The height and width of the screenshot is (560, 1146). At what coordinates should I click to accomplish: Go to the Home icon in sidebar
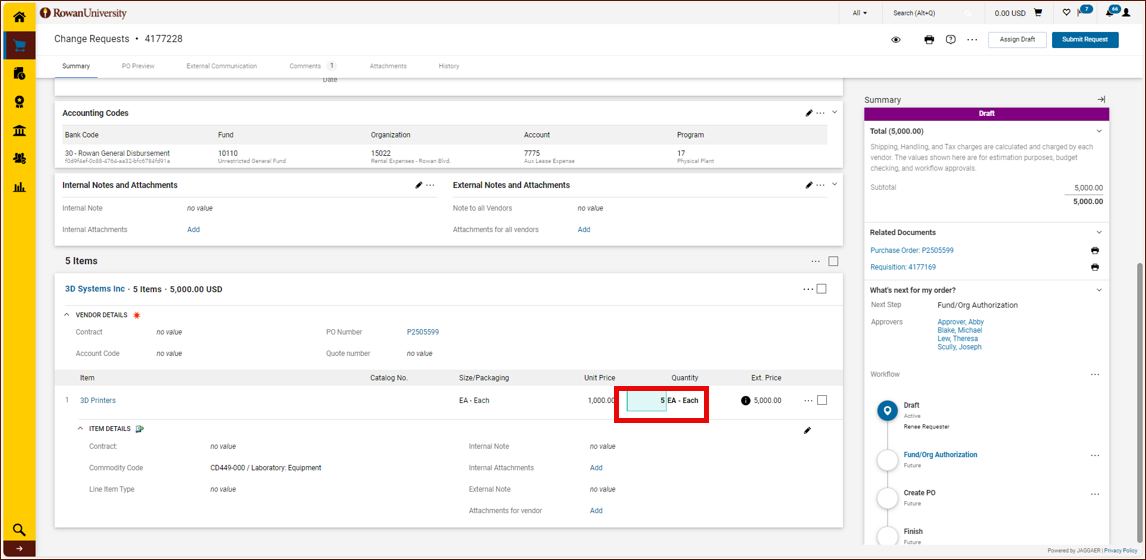19,16
